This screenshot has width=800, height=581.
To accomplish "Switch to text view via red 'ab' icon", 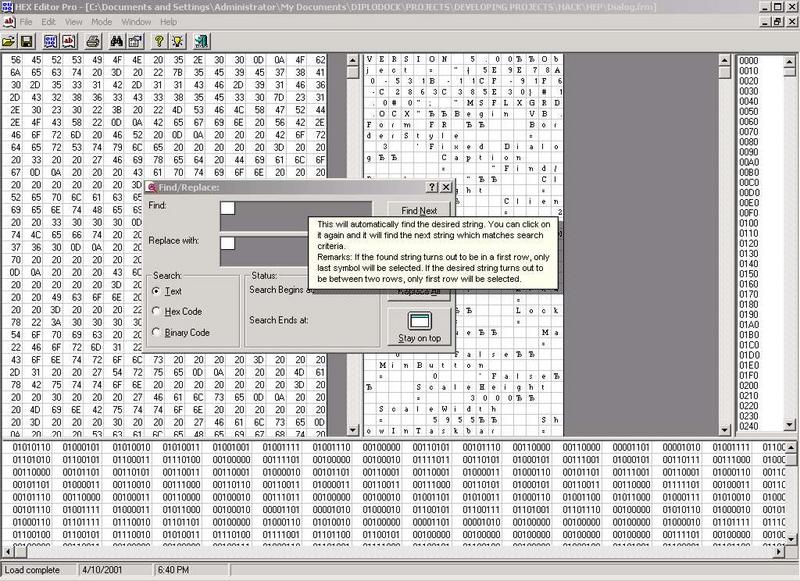I will (x=69, y=41).
